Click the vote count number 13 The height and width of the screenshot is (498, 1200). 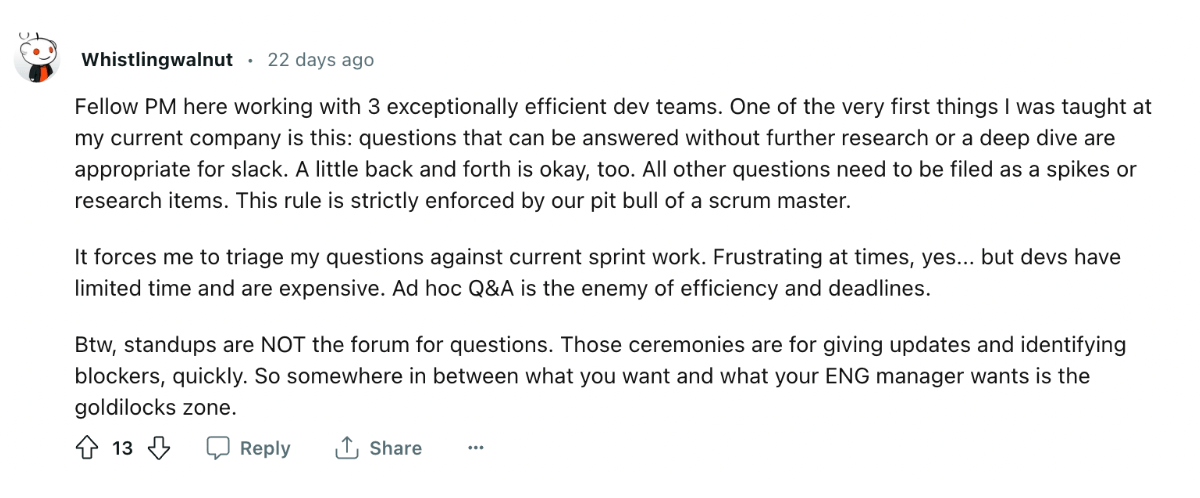click(122, 448)
